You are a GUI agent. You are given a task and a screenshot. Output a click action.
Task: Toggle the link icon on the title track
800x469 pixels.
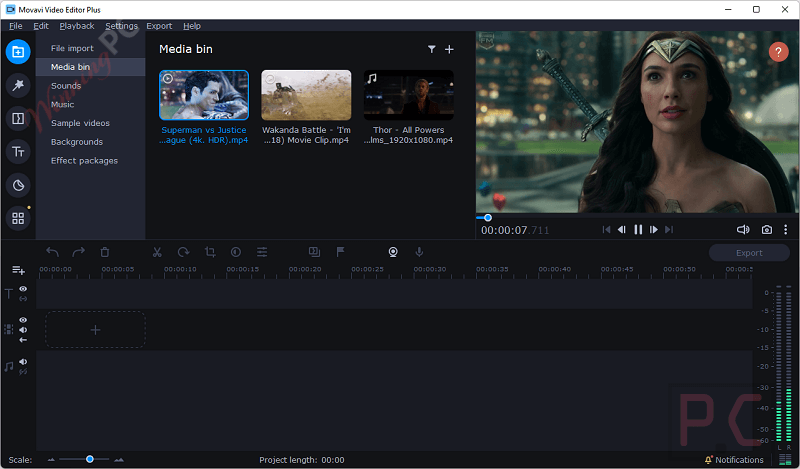point(23,299)
